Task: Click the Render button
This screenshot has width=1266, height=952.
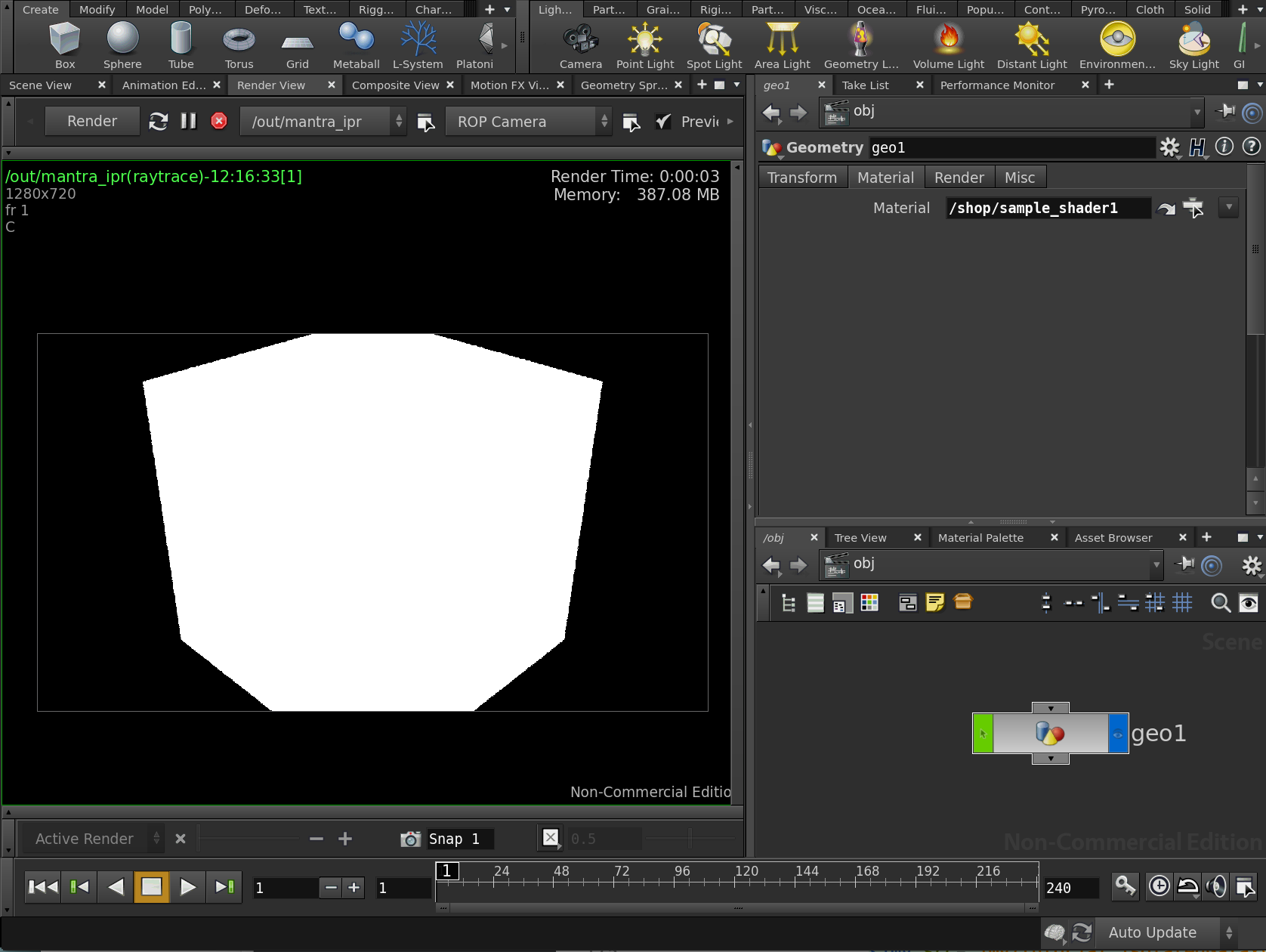Action: [x=92, y=121]
